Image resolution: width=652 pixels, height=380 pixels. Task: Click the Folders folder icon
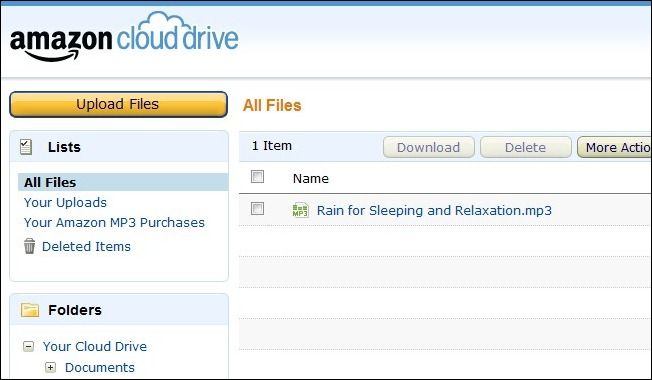[30, 310]
